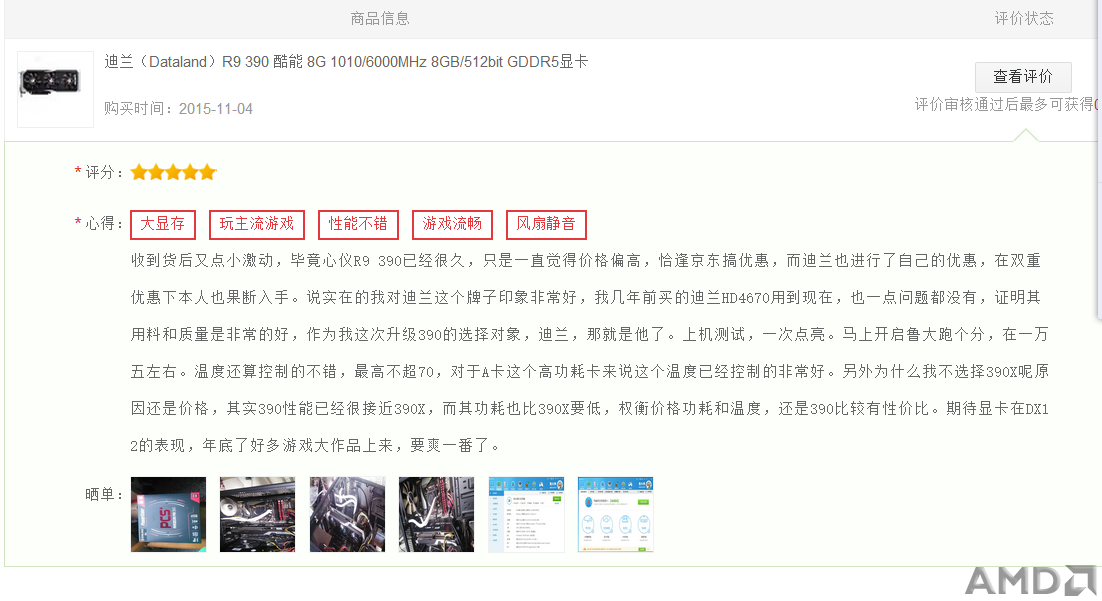Click the 查看评价 button

coord(1023,77)
